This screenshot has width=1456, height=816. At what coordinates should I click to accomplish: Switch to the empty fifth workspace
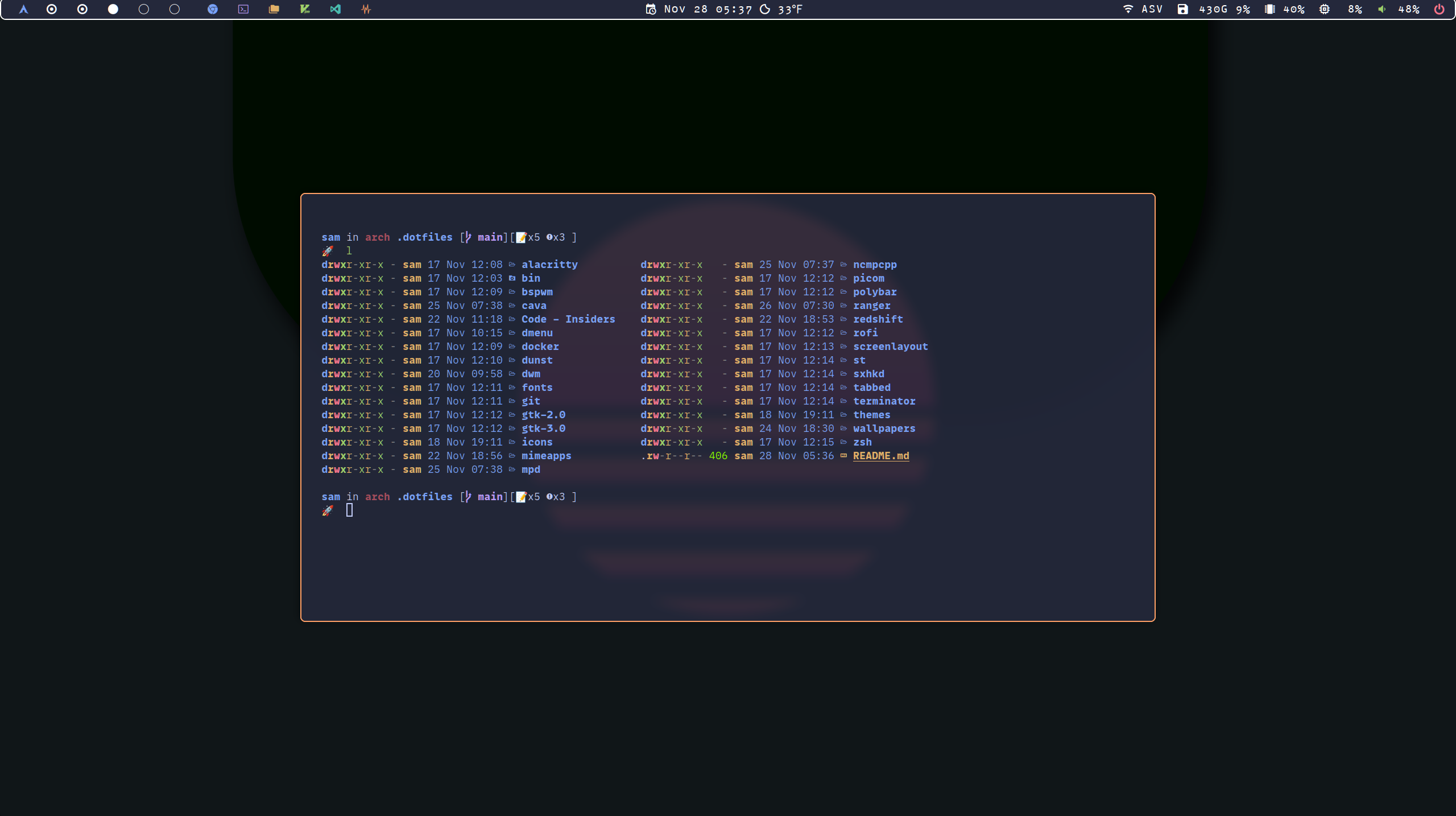point(175,9)
